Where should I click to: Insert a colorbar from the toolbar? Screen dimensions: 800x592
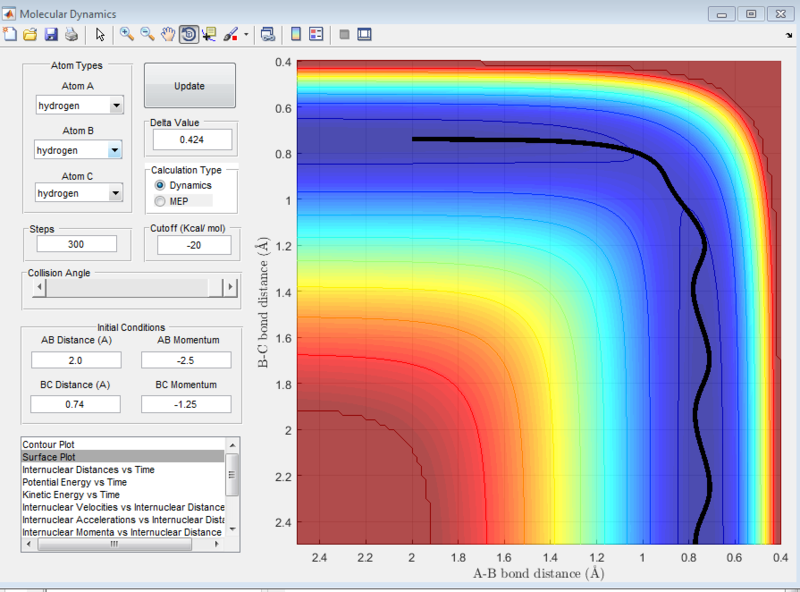[296, 34]
